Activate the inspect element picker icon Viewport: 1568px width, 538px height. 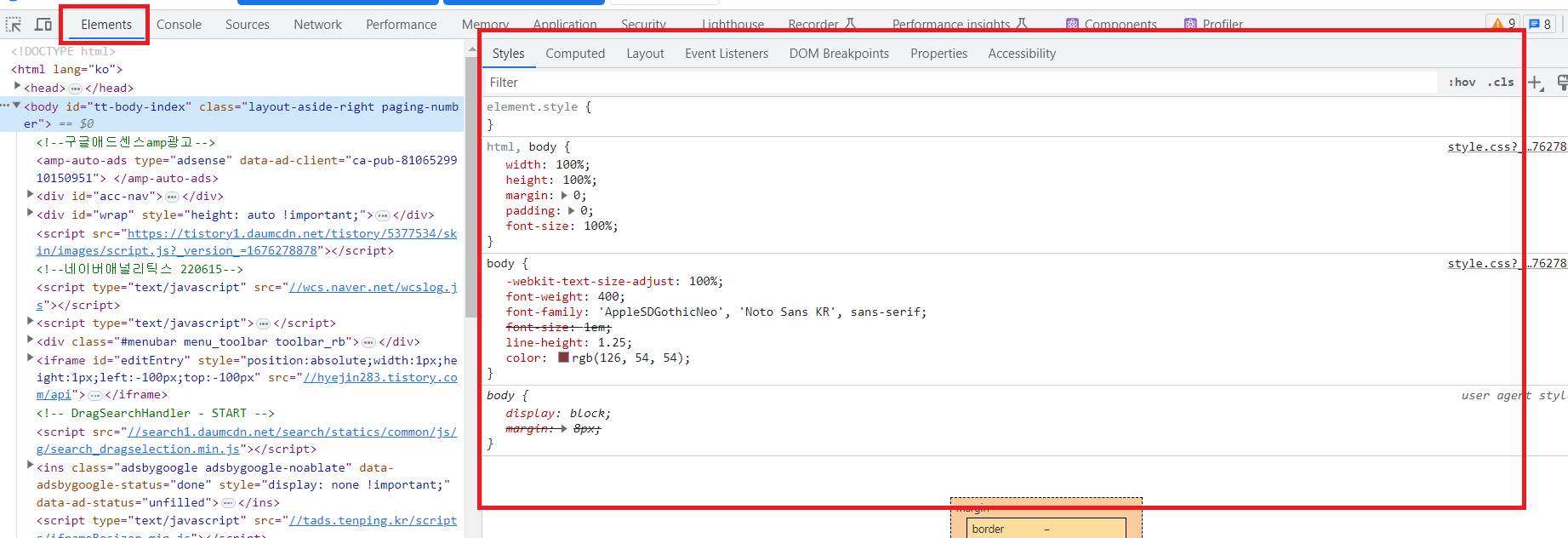click(x=14, y=25)
